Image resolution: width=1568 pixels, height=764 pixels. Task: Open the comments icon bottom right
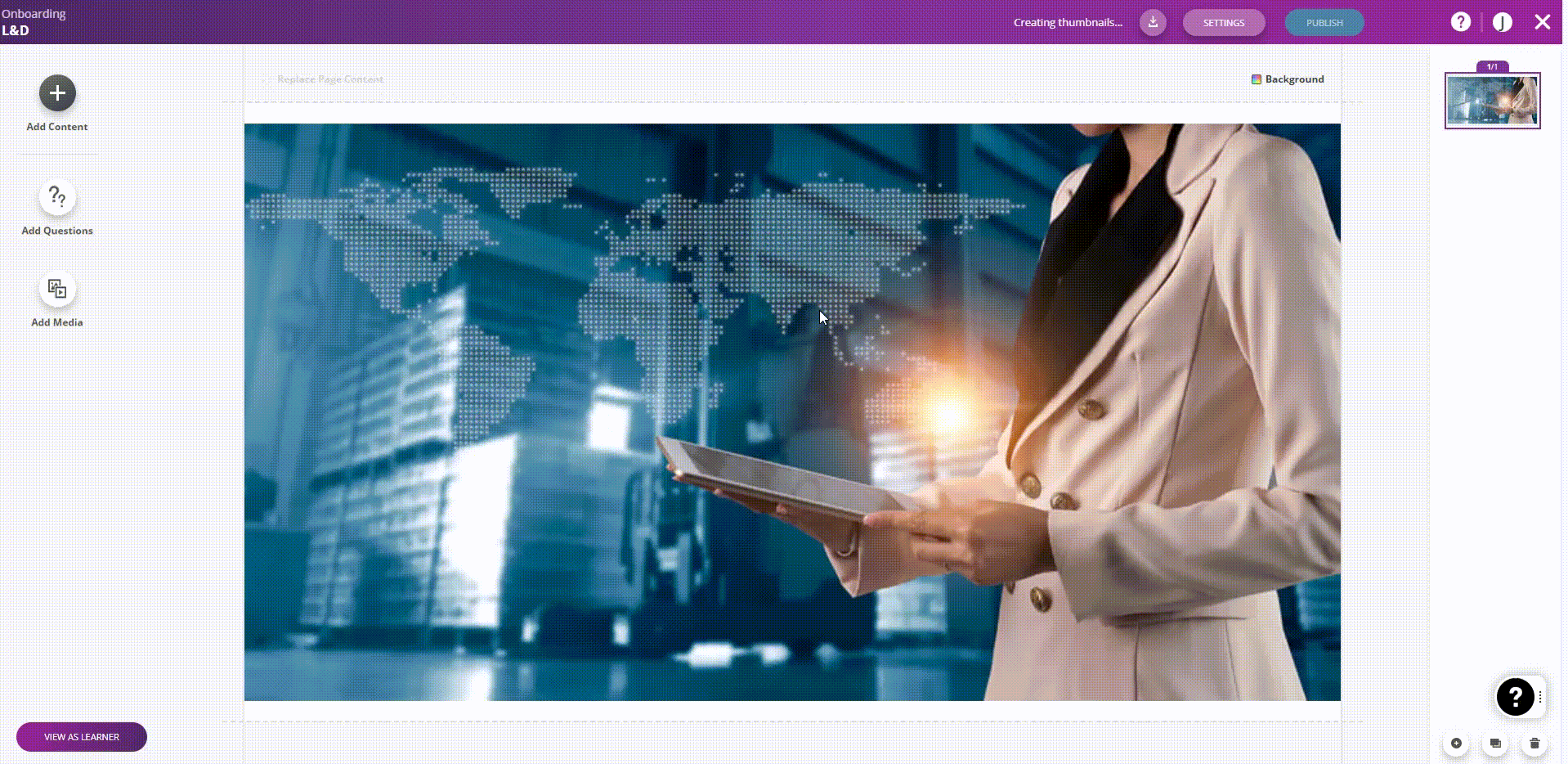(1495, 744)
